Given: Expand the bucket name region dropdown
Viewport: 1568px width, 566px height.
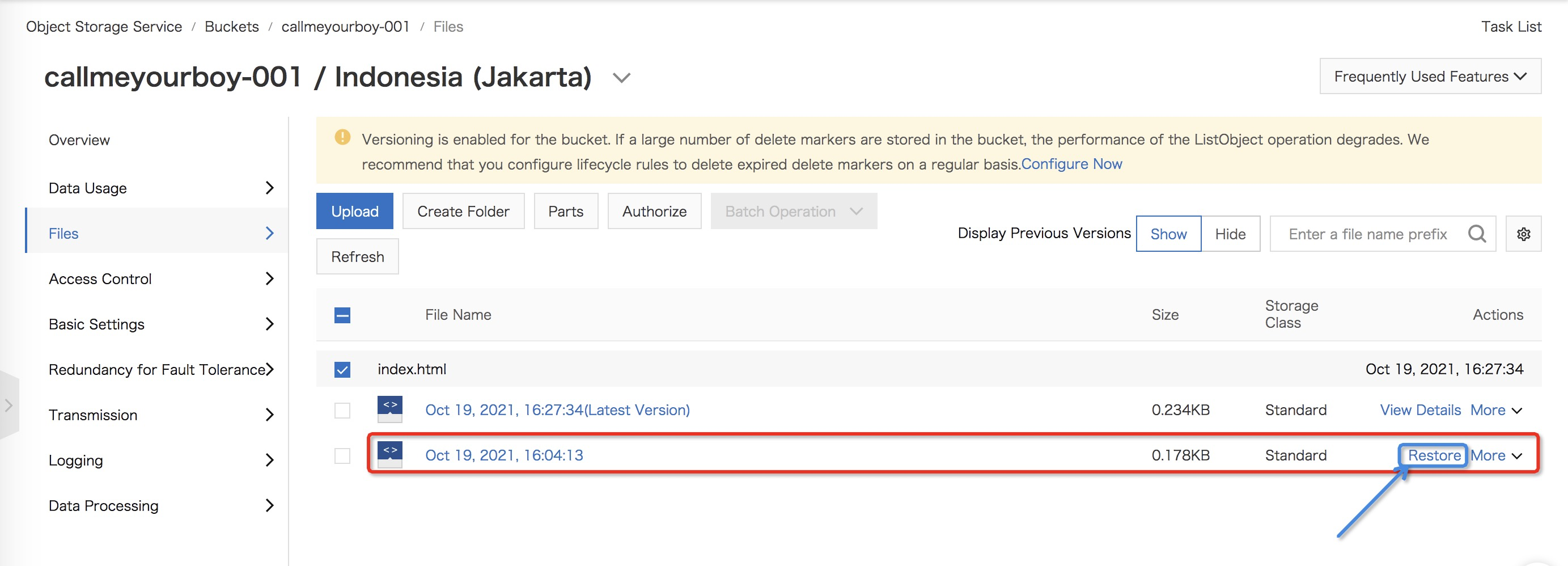Looking at the screenshot, I should point(621,78).
